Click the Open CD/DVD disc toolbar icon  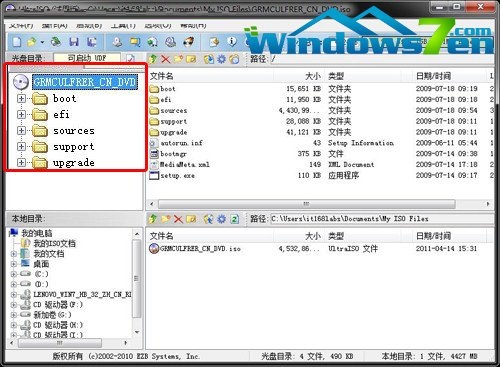pyautogui.click(x=56, y=42)
